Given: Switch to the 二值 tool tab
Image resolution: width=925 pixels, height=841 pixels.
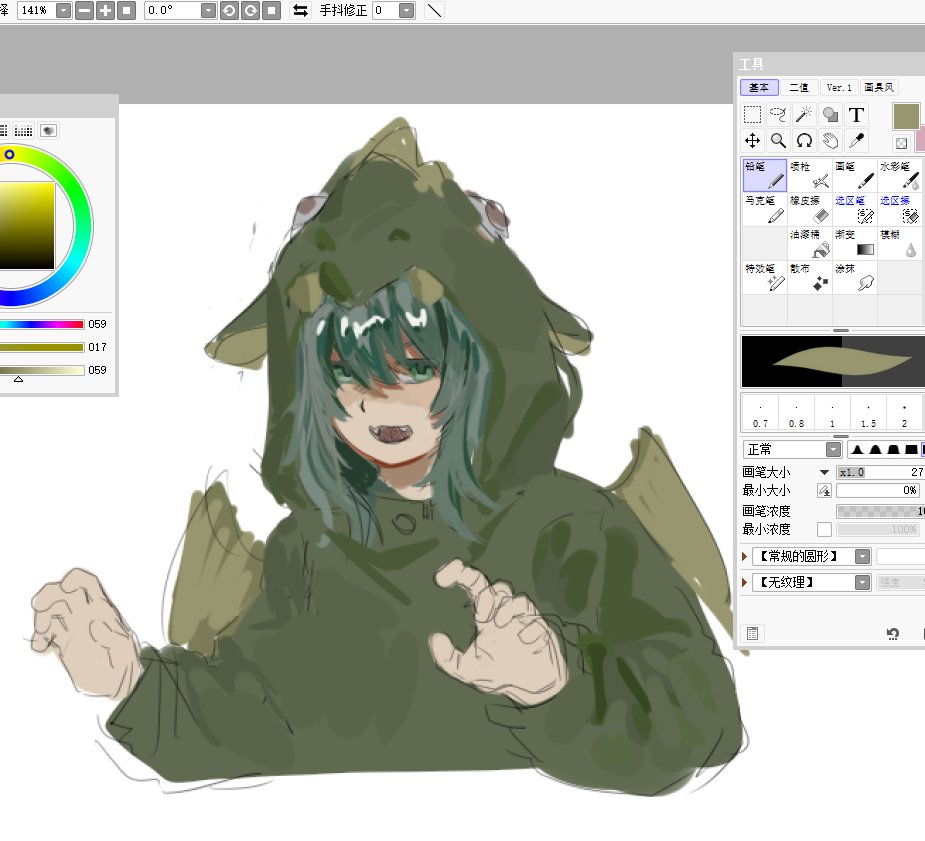Looking at the screenshot, I should click(x=799, y=87).
